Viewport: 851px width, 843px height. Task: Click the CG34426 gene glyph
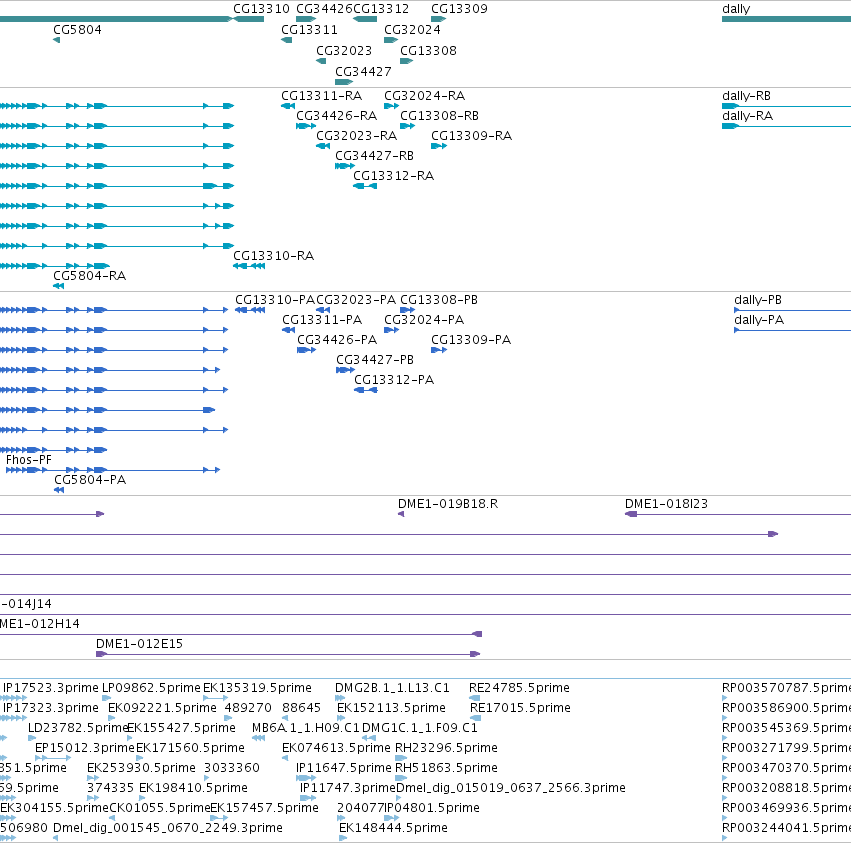tap(306, 19)
